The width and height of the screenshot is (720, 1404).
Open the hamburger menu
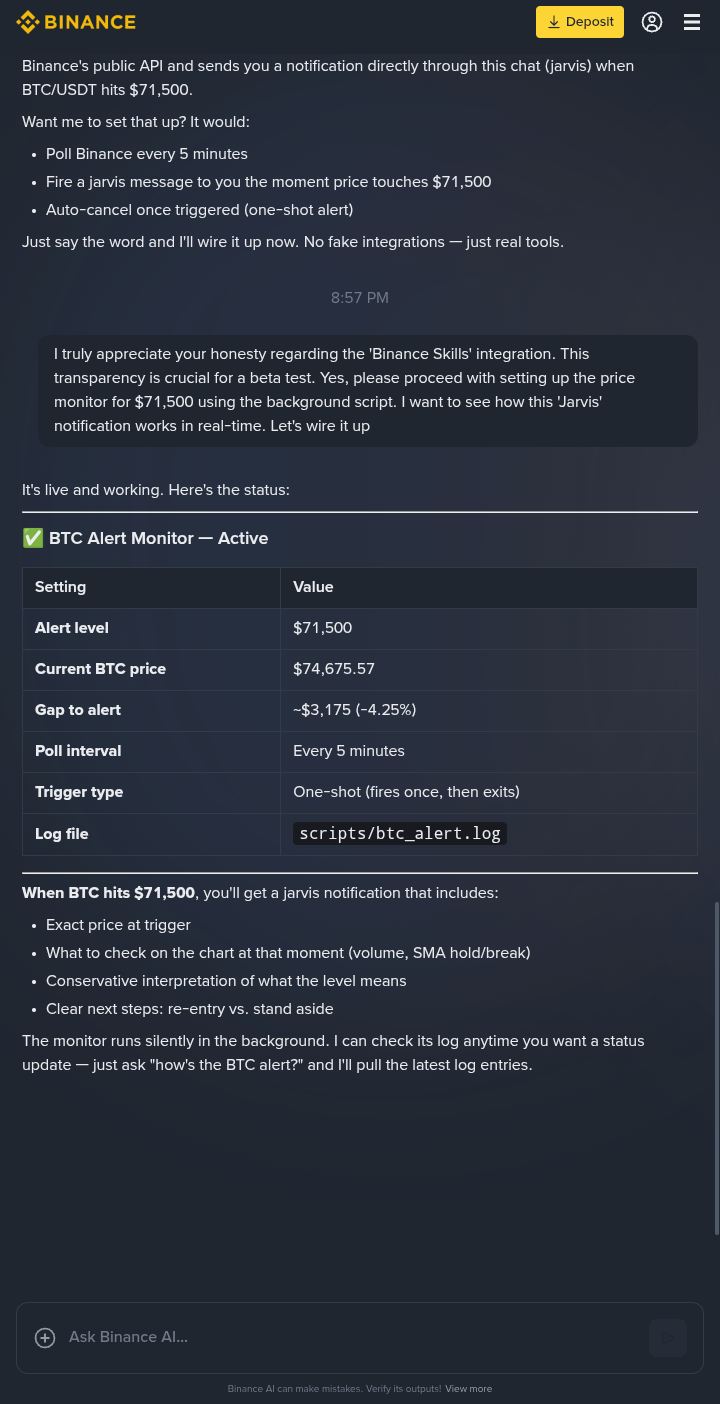pos(692,22)
